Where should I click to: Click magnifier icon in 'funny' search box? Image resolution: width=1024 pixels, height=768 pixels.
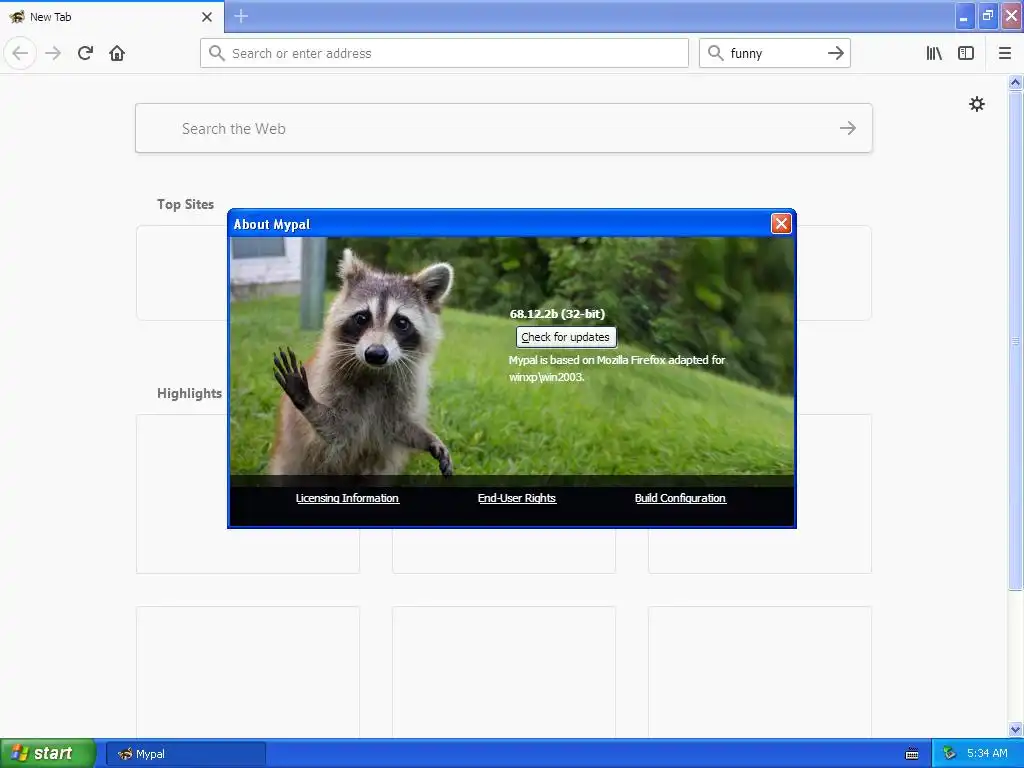(716, 53)
